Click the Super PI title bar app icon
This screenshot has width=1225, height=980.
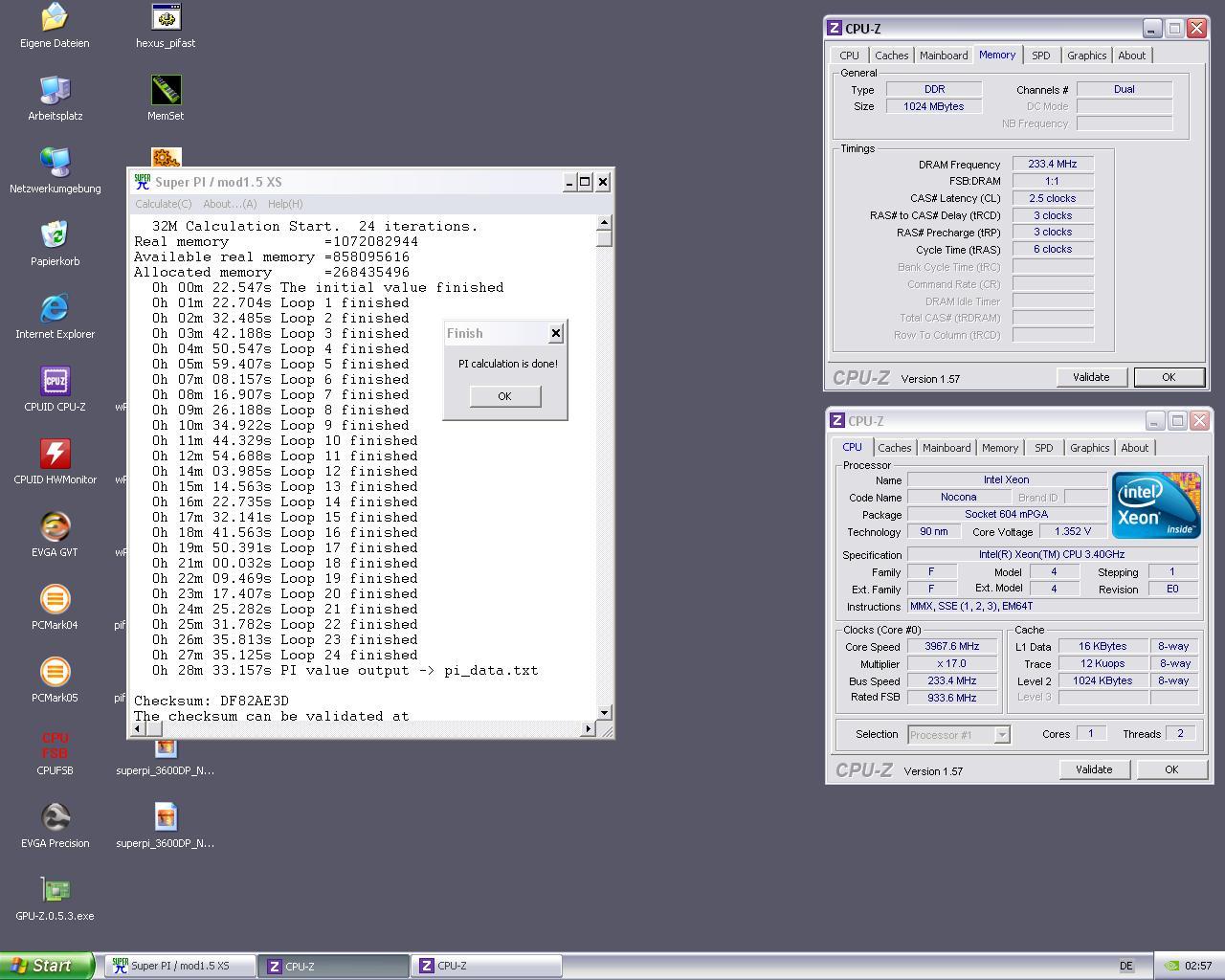143,182
